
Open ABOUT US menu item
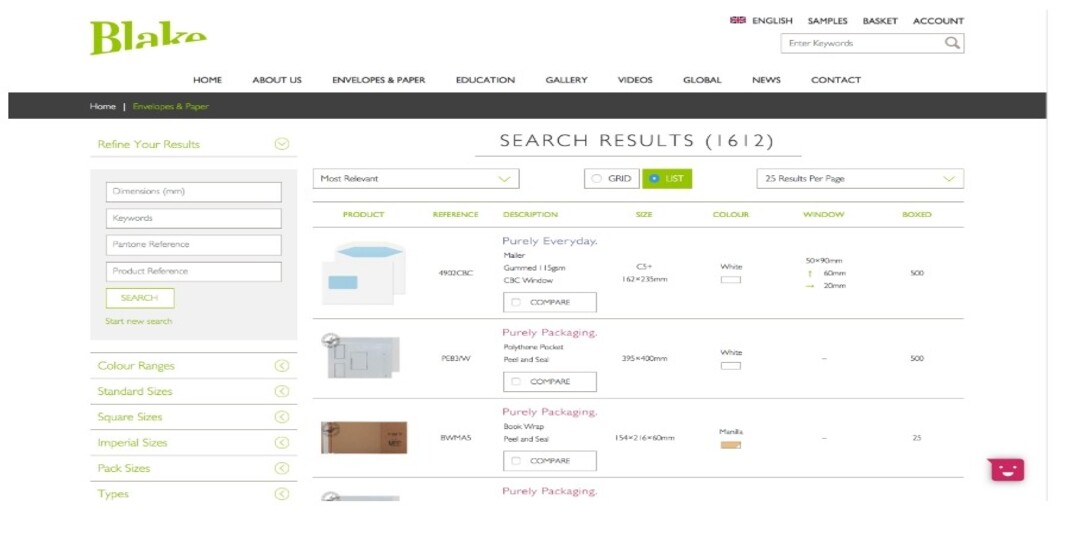pos(277,80)
